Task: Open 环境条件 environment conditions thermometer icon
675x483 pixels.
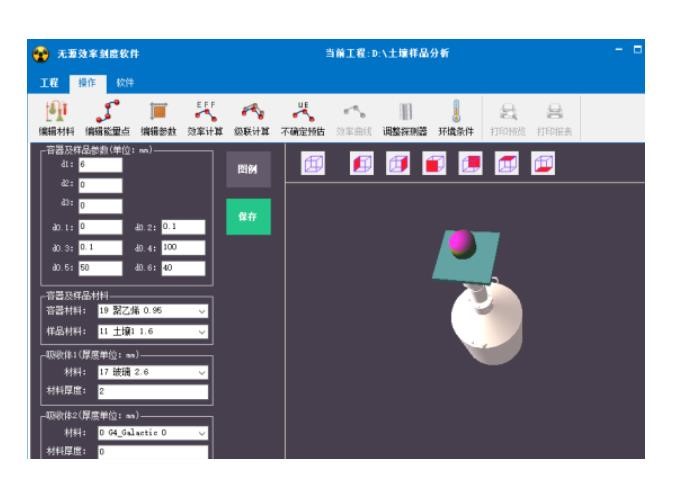Action: (456, 116)
